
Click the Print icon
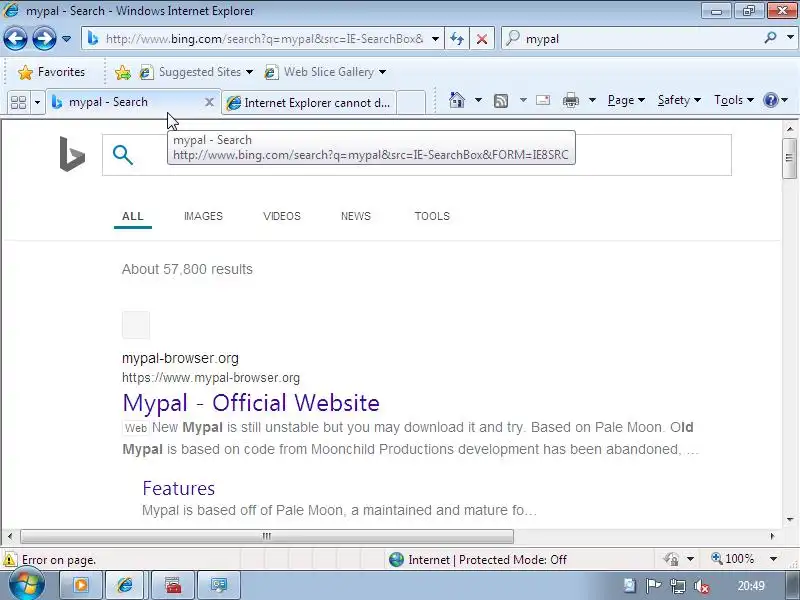570,101
